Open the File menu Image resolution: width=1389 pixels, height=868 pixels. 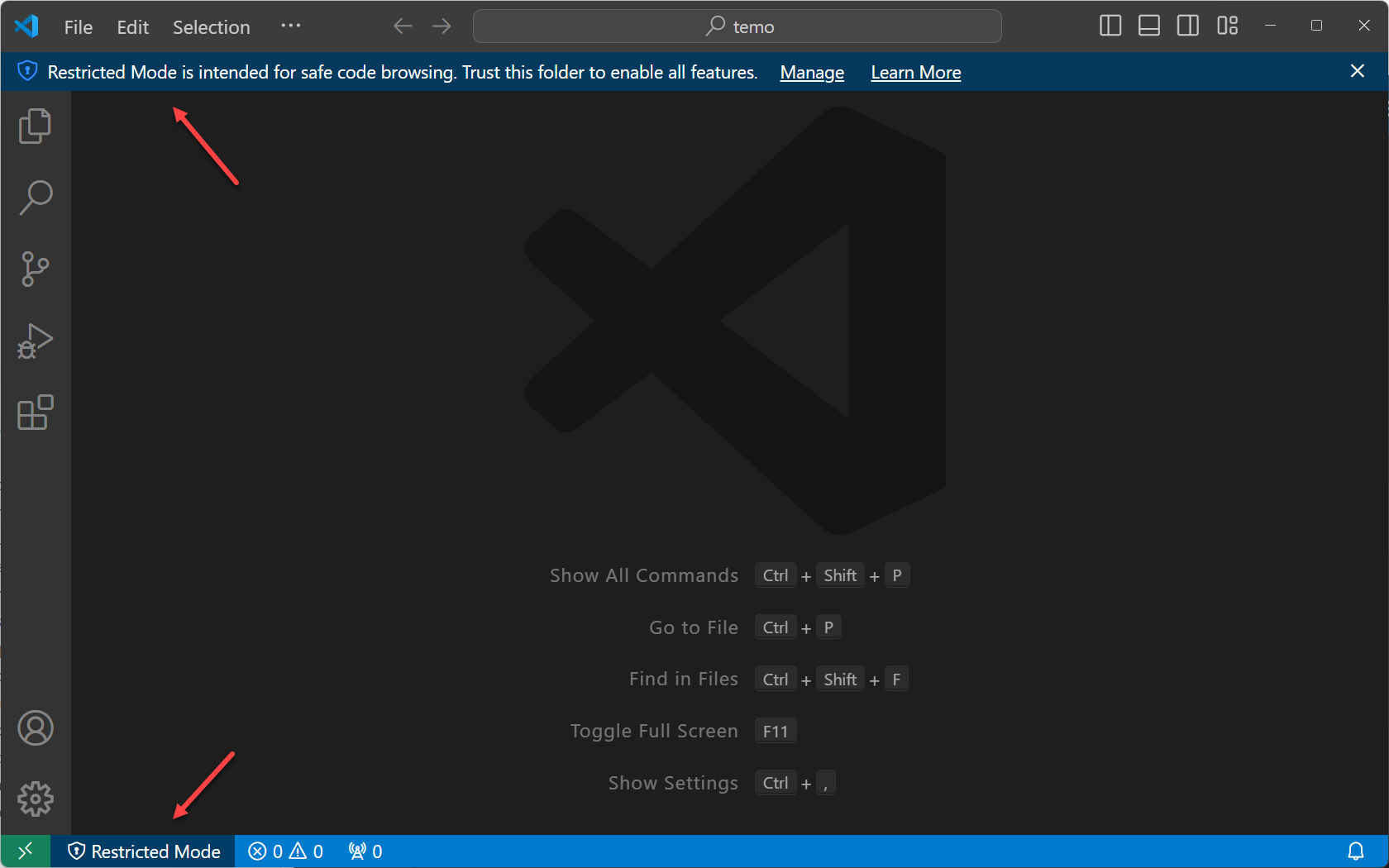coord(77,26)
